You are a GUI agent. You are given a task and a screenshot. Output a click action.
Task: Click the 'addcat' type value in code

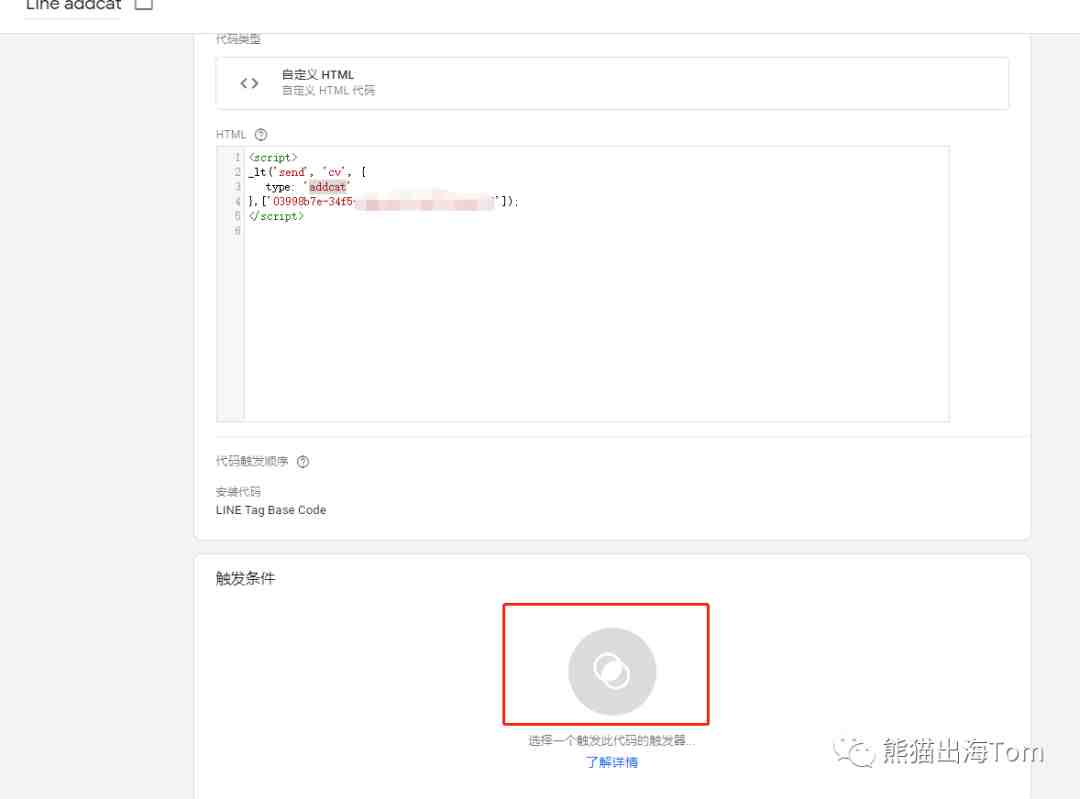click(x=327, y=187)
